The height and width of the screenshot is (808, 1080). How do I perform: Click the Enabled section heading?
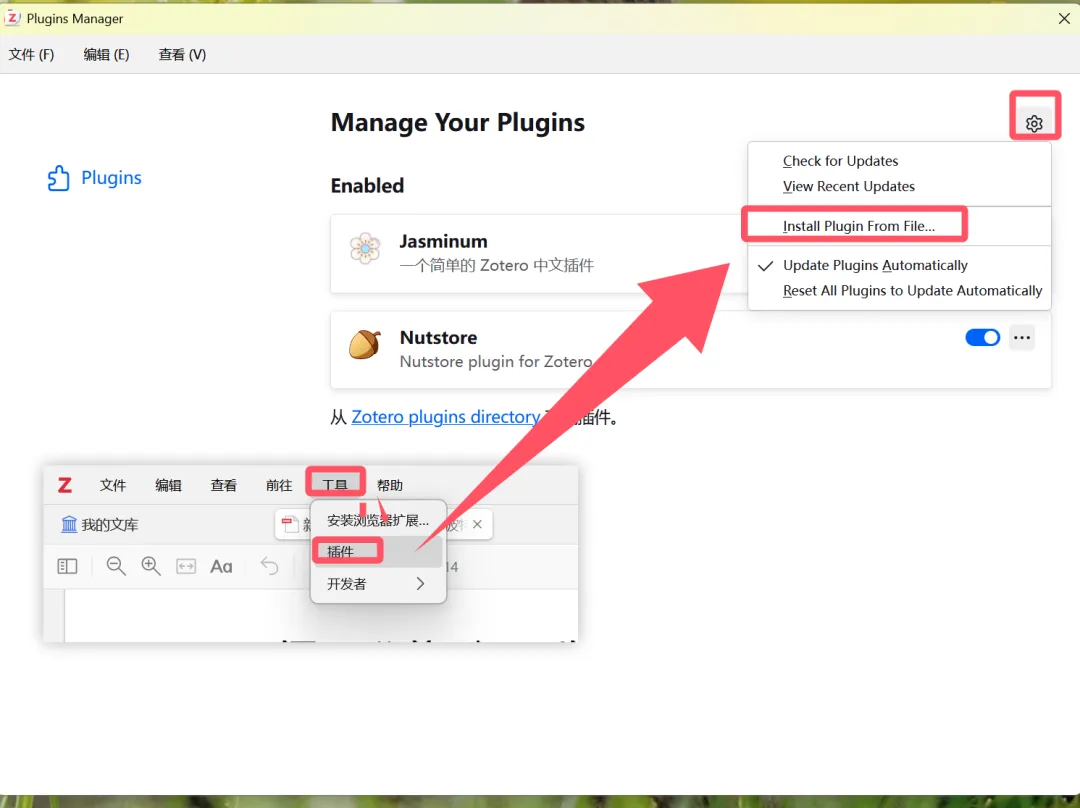tap(367, 185)
